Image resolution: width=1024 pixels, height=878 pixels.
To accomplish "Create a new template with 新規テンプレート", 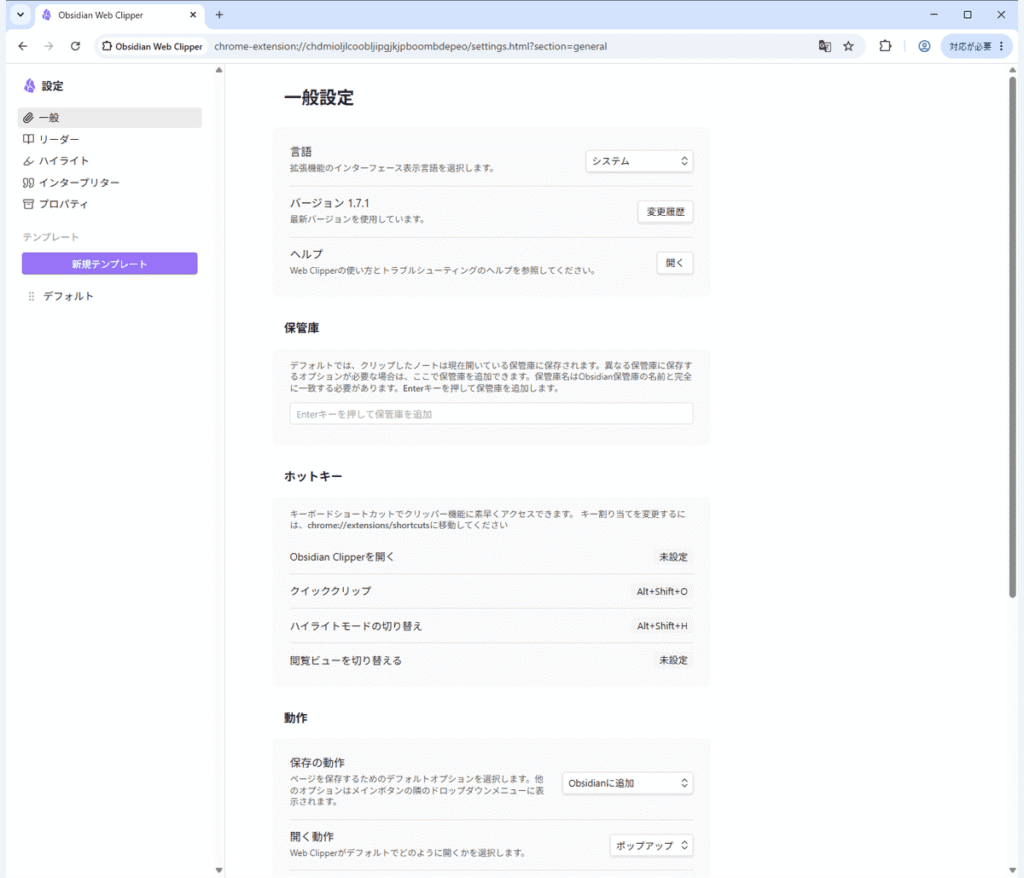I will [x=110, y=264].
